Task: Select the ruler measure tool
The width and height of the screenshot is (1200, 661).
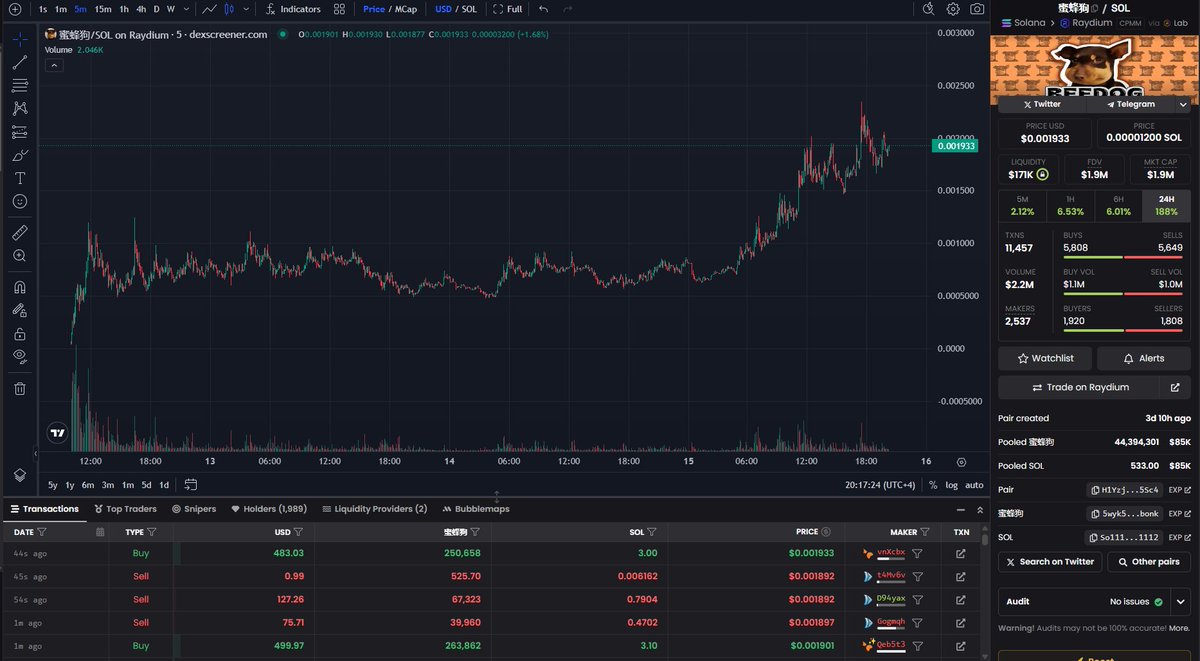Action: 20,232
